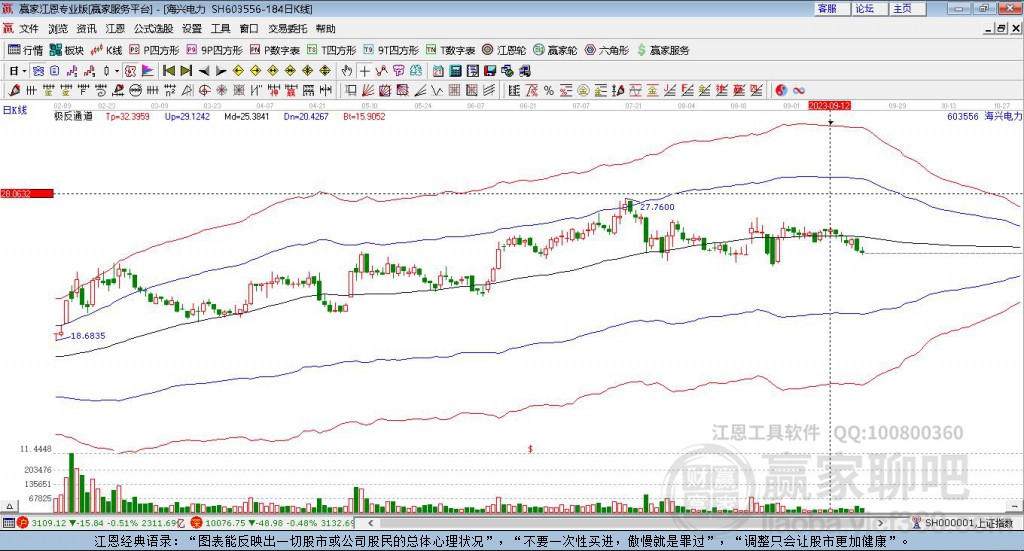Click the 18.6835 low price annotation

click(x=88, y=336)
